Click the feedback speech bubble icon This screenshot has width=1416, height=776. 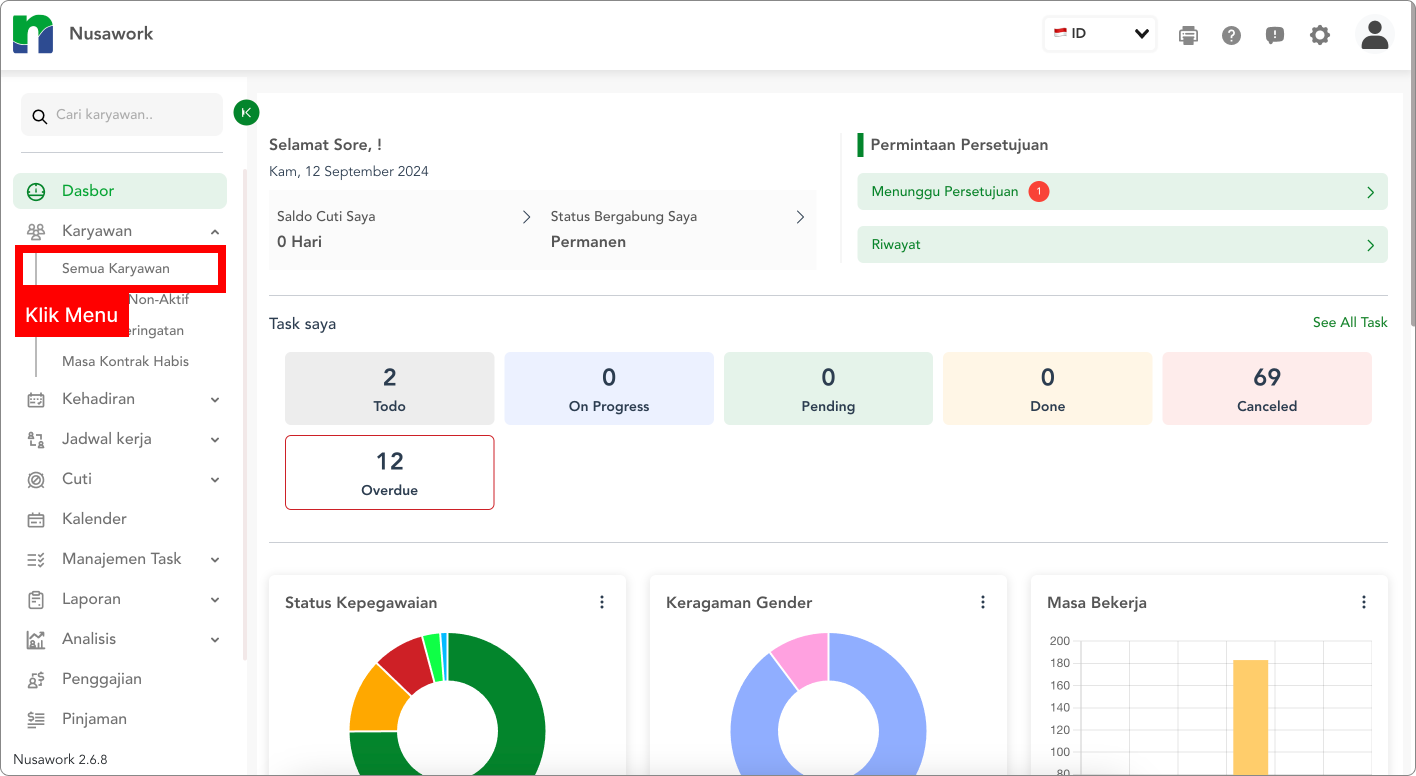pyautogui.click(x=1275, y=35)
